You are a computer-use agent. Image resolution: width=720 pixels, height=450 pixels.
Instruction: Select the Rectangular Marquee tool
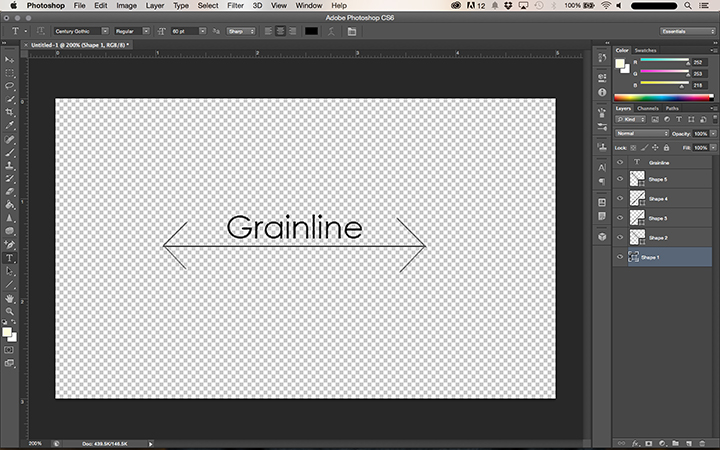click(9, 73)
